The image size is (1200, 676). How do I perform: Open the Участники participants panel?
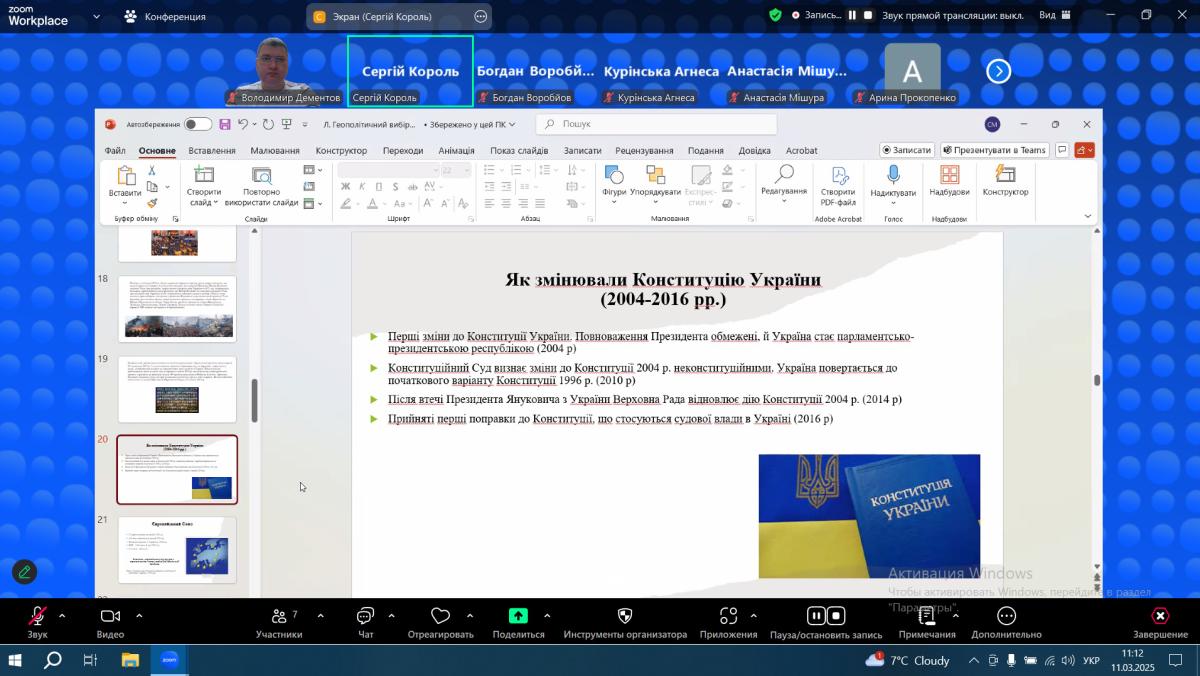[278, 617]
